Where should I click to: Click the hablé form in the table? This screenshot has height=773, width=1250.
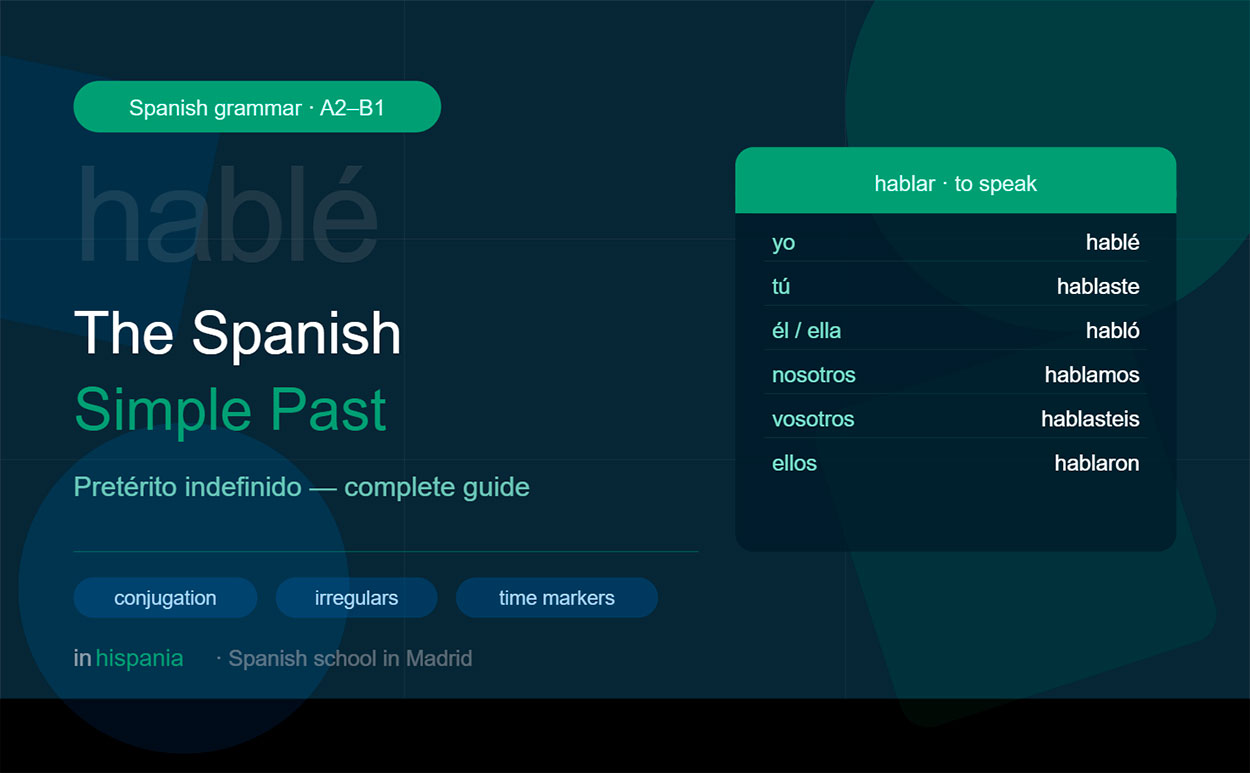1112,241
